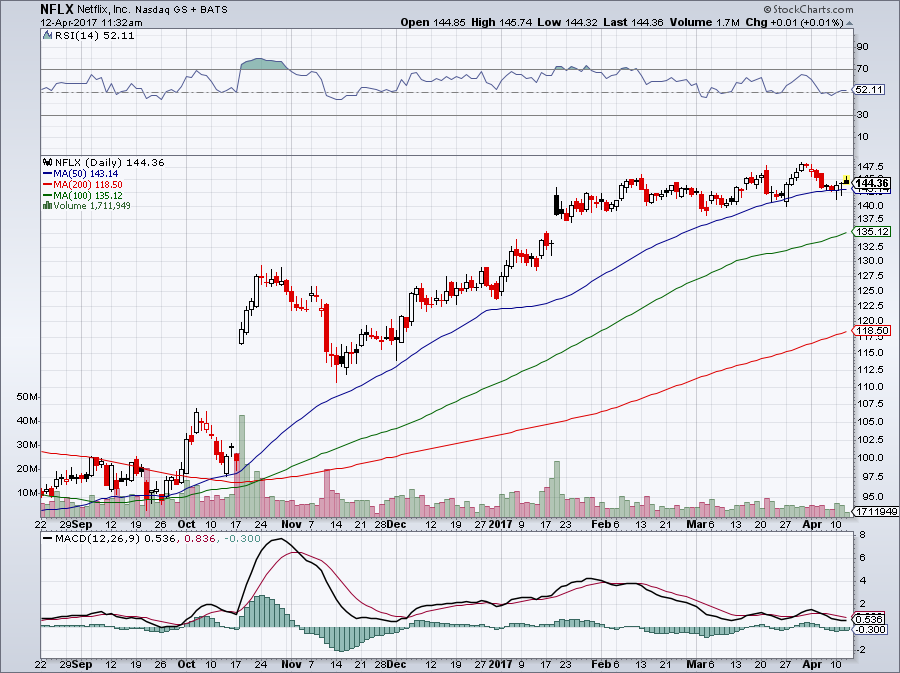Click the '12-Apr-2017 11:32am' timestamp

91,23
